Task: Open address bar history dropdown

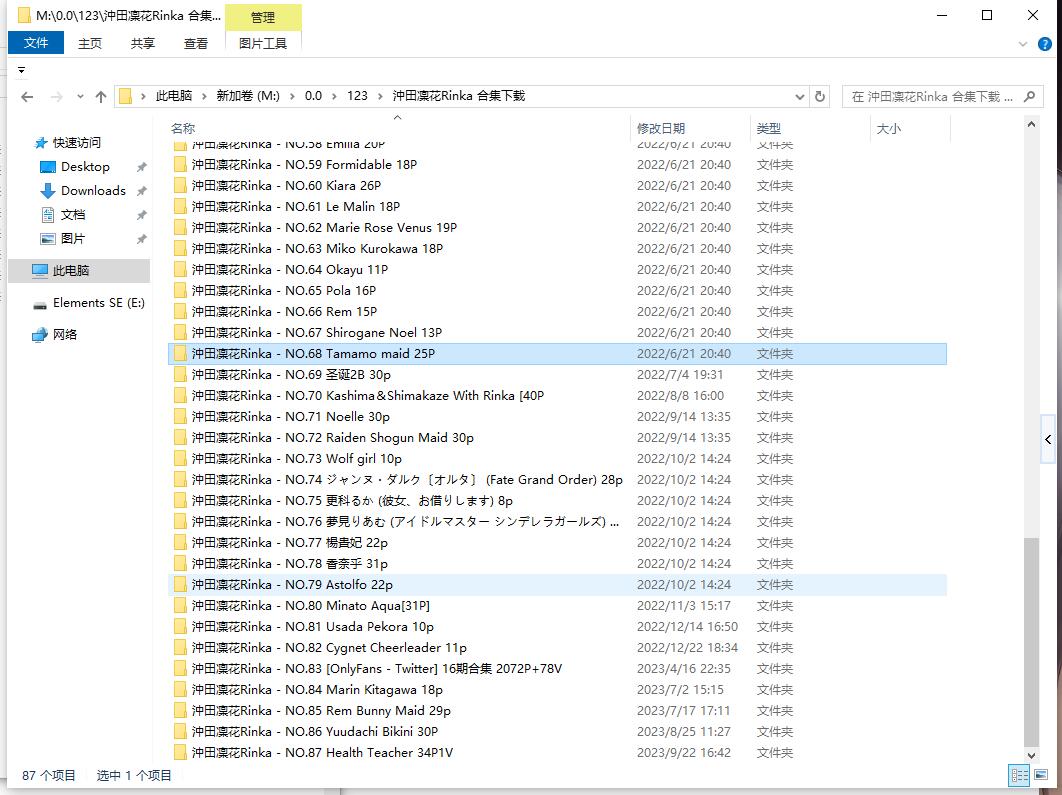Action: click(799, 97)
